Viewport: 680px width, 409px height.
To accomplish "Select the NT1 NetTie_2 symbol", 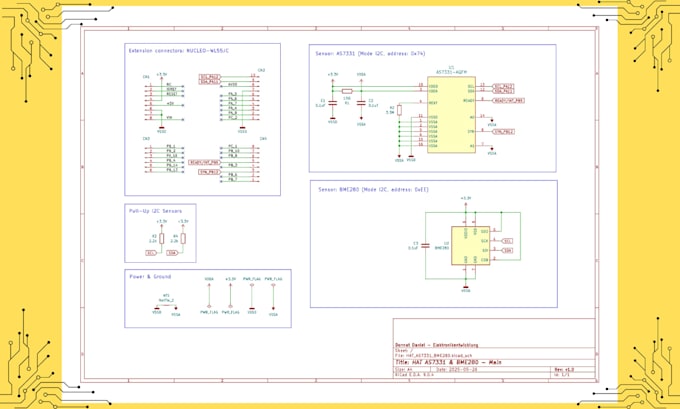I will tap(167, 307).
